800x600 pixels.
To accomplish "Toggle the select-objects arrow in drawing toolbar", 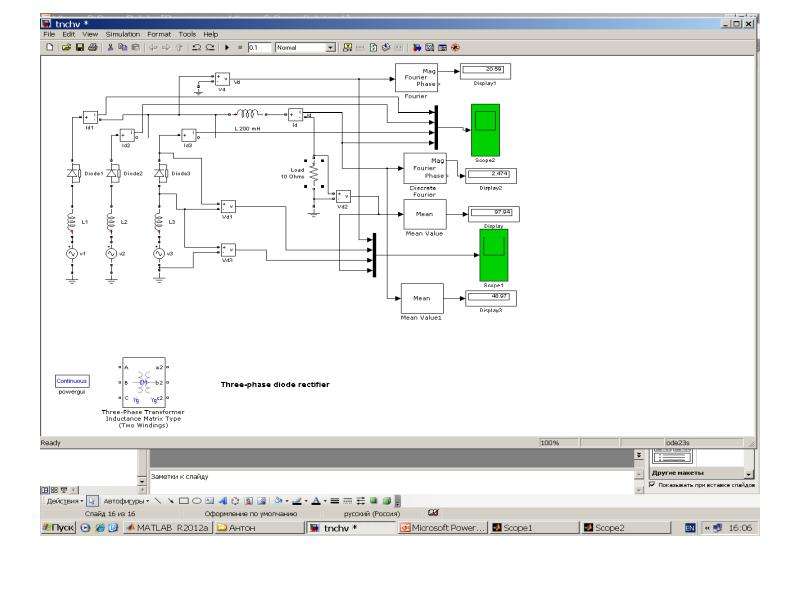I will pyautogui.click(x=92, y=501).
